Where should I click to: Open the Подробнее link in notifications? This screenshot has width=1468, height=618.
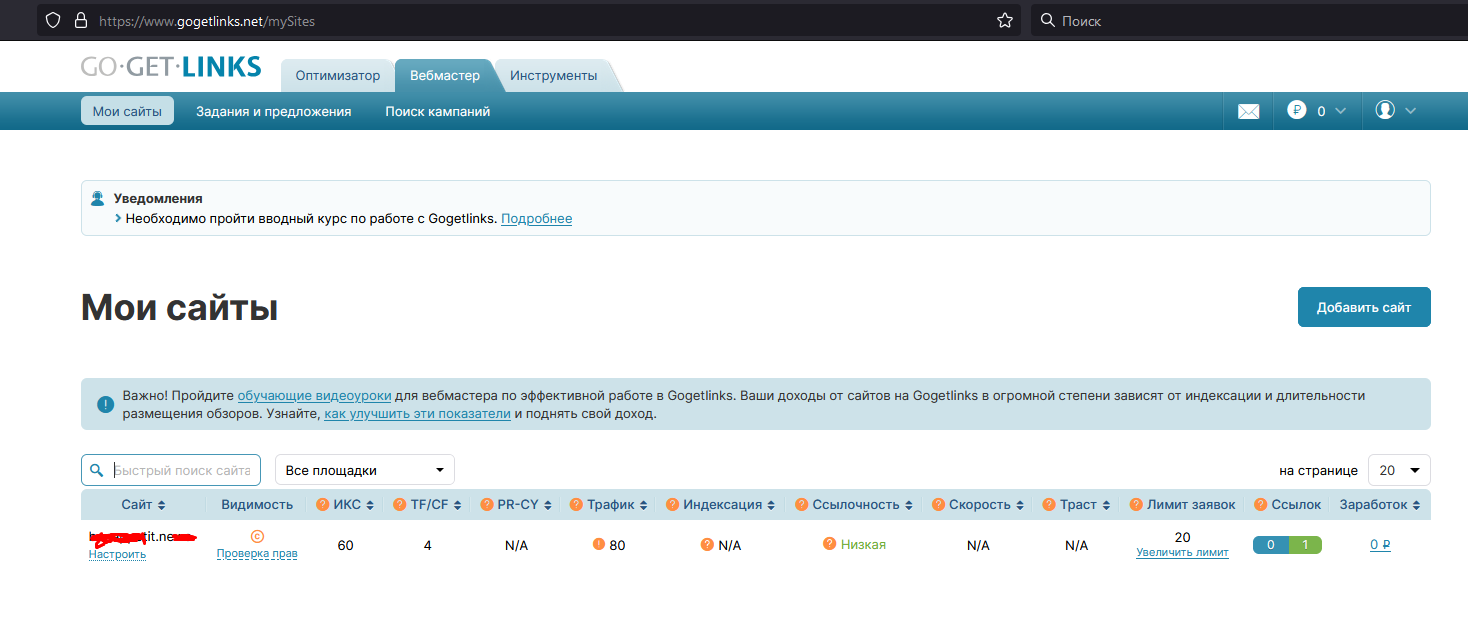(536, 218)
